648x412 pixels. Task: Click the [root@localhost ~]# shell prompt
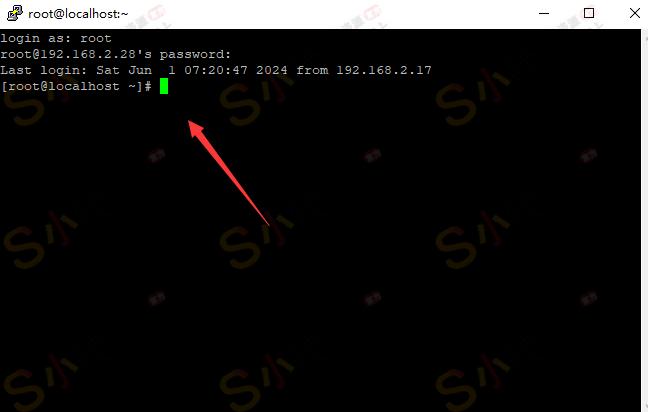76,86
